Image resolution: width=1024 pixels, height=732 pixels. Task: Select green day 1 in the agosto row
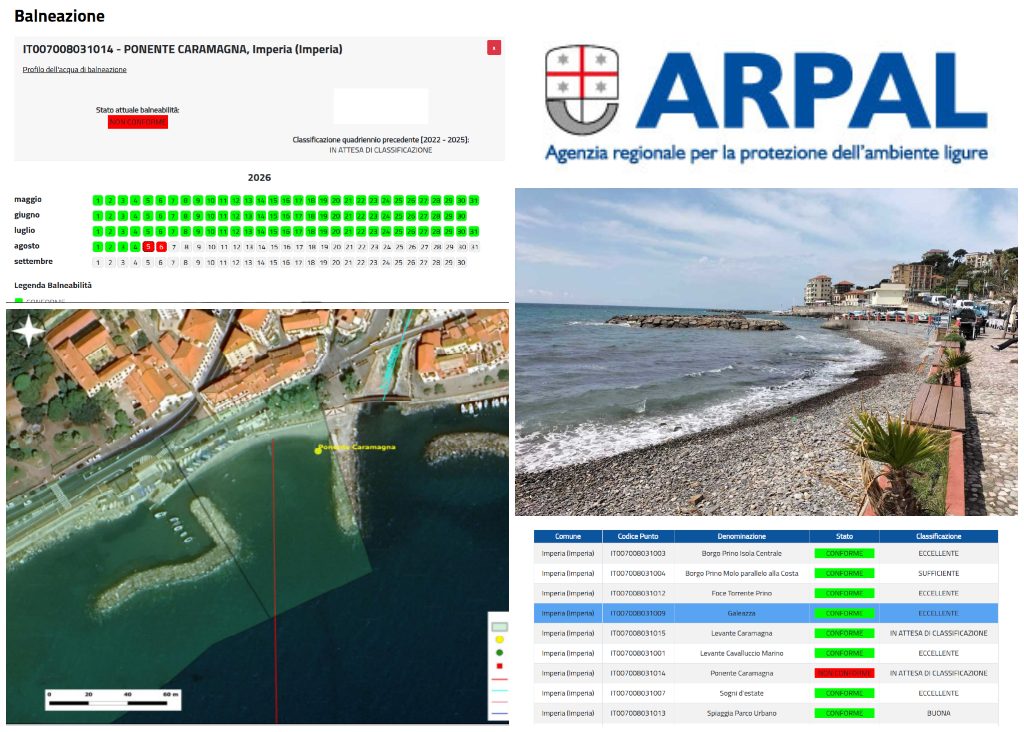click(98, 247)
